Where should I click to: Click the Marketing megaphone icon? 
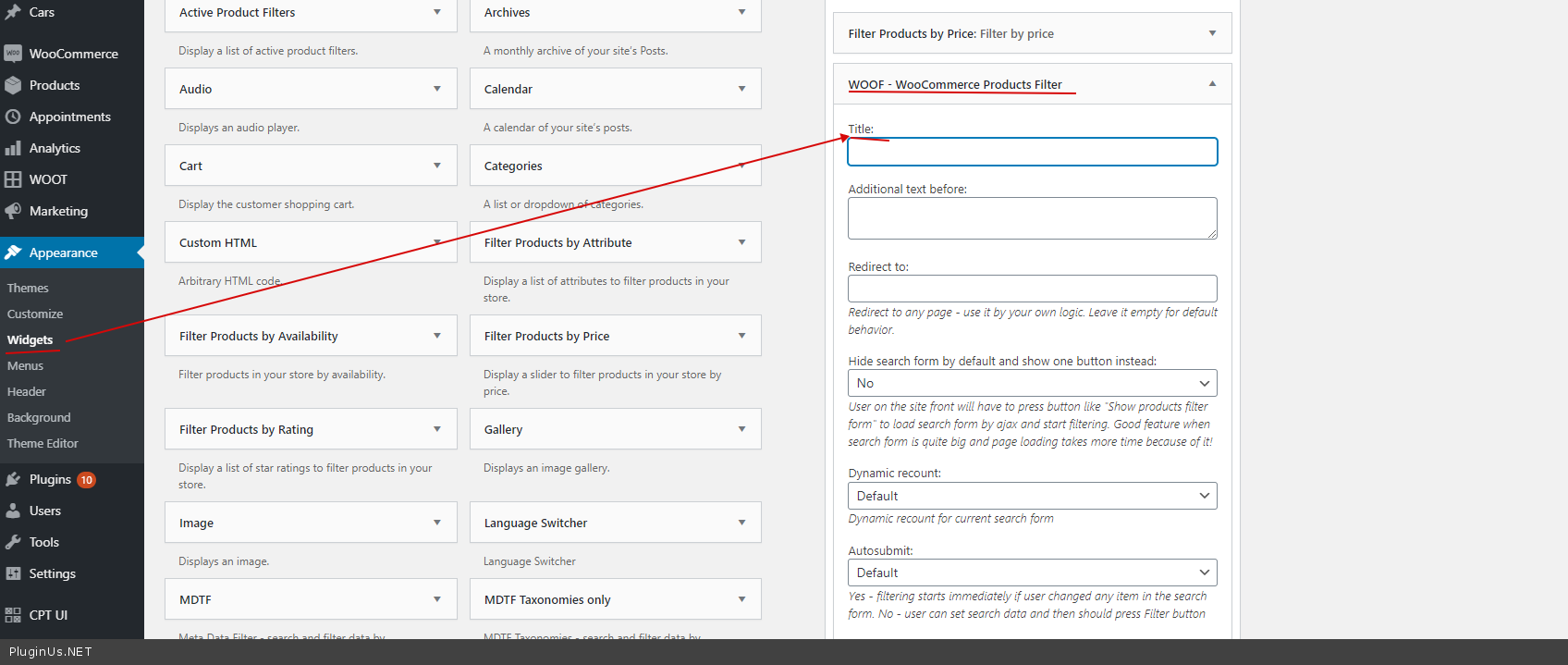click(13, 211)
